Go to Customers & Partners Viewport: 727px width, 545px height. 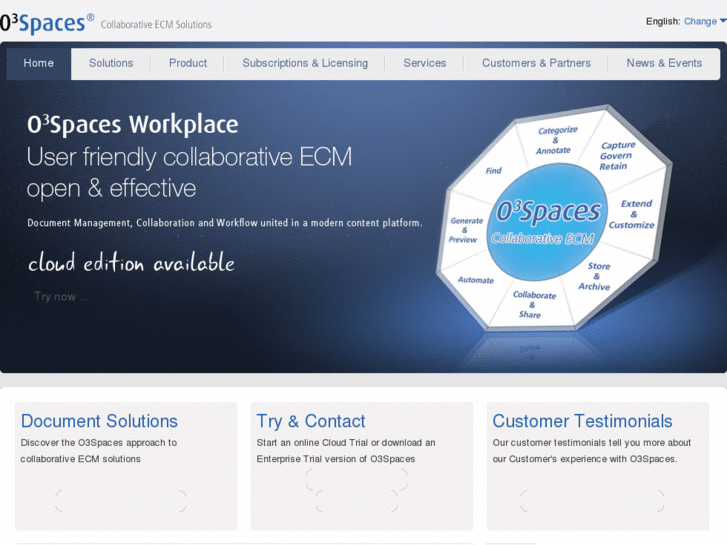(x=536, y=63)
